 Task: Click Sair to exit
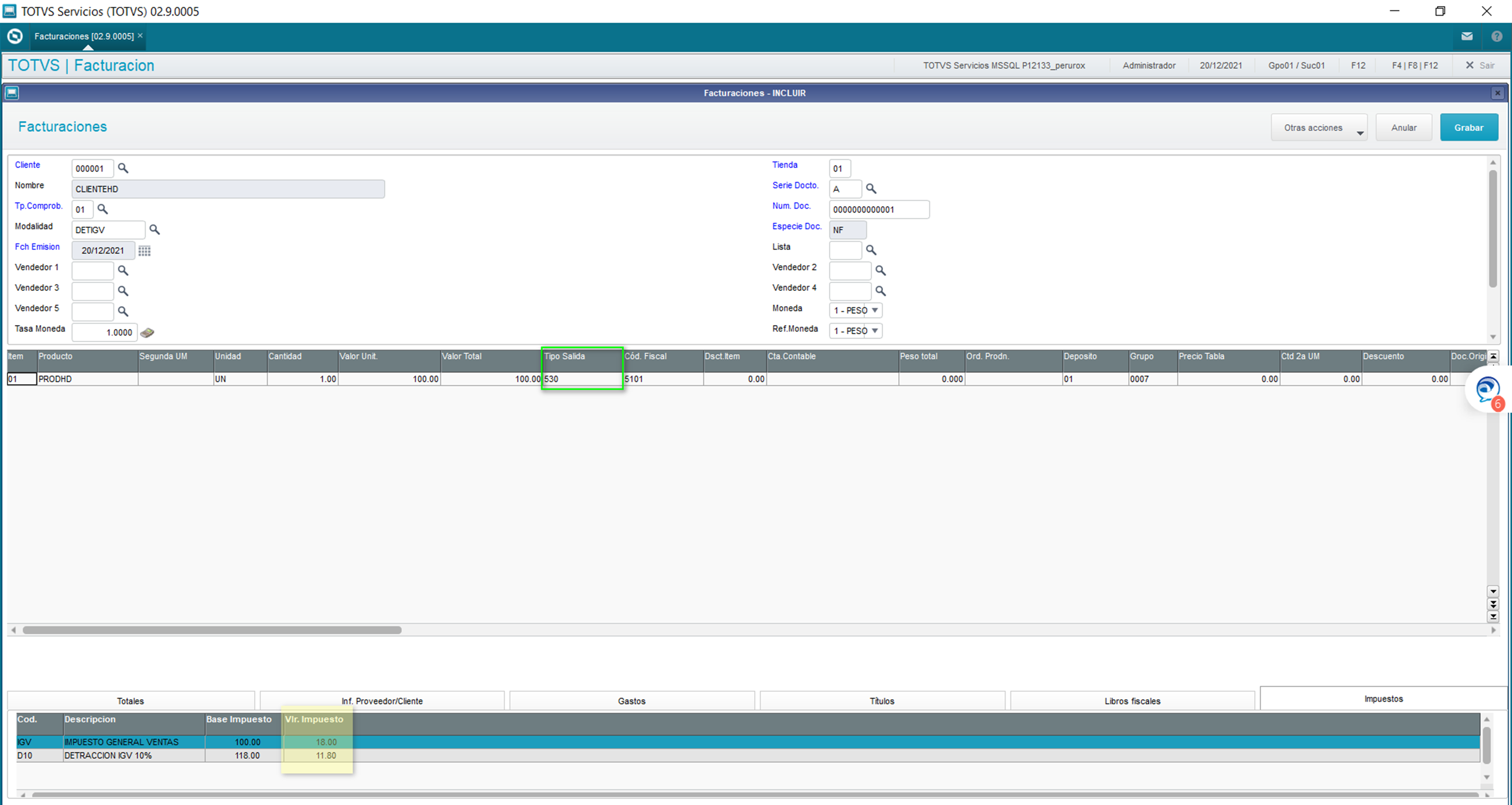[x=1480, y=65]
